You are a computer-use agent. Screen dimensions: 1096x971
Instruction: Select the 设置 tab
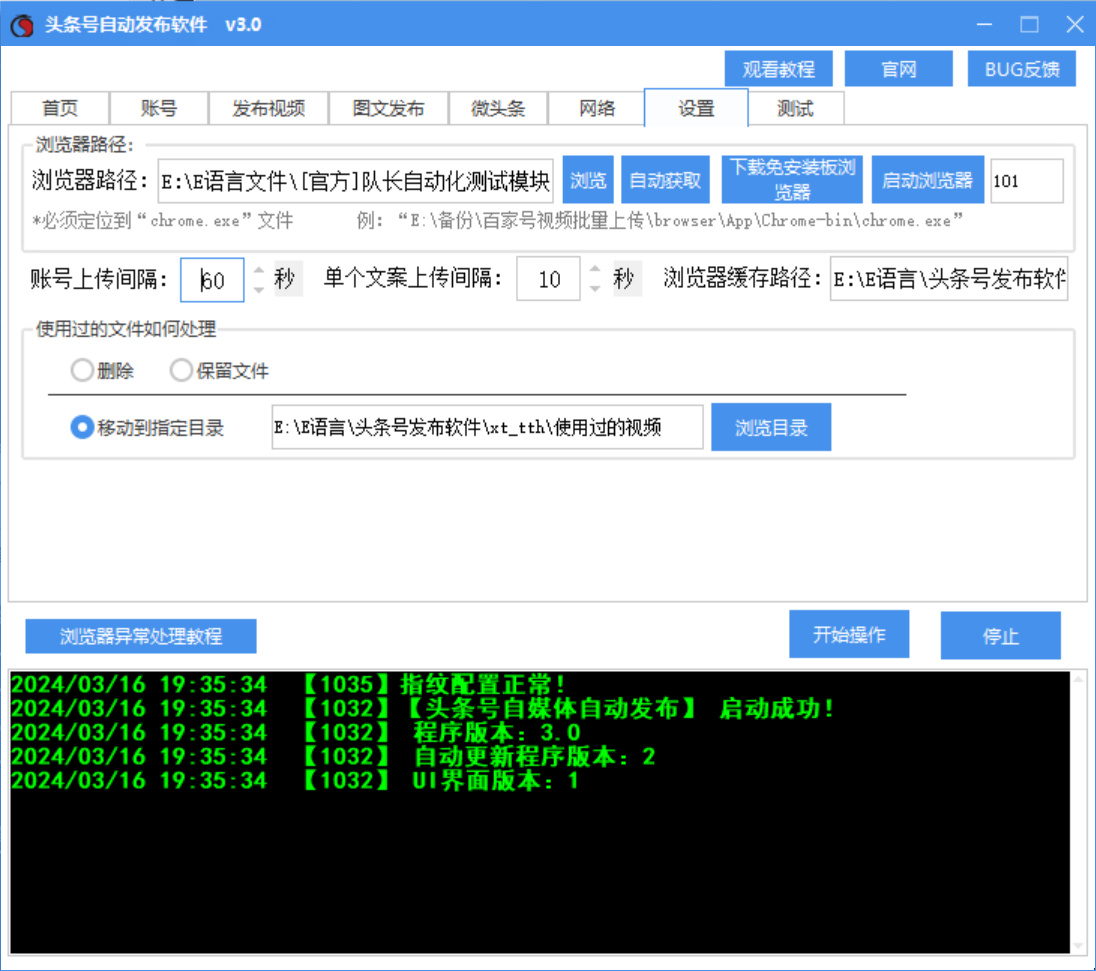[x=696, y=108]
